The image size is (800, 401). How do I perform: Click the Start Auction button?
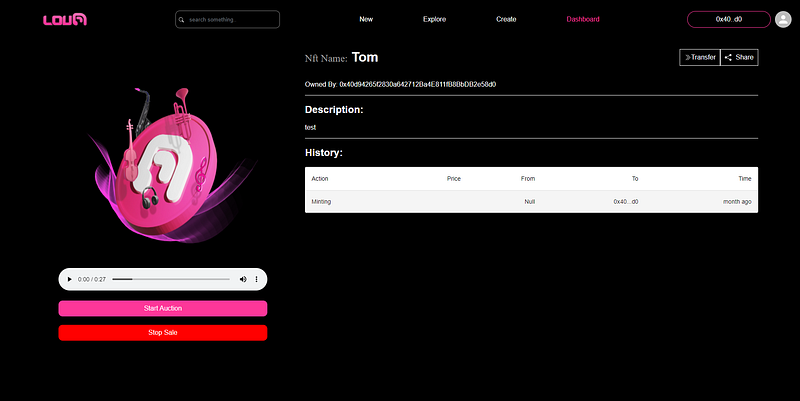coord(163,308)
